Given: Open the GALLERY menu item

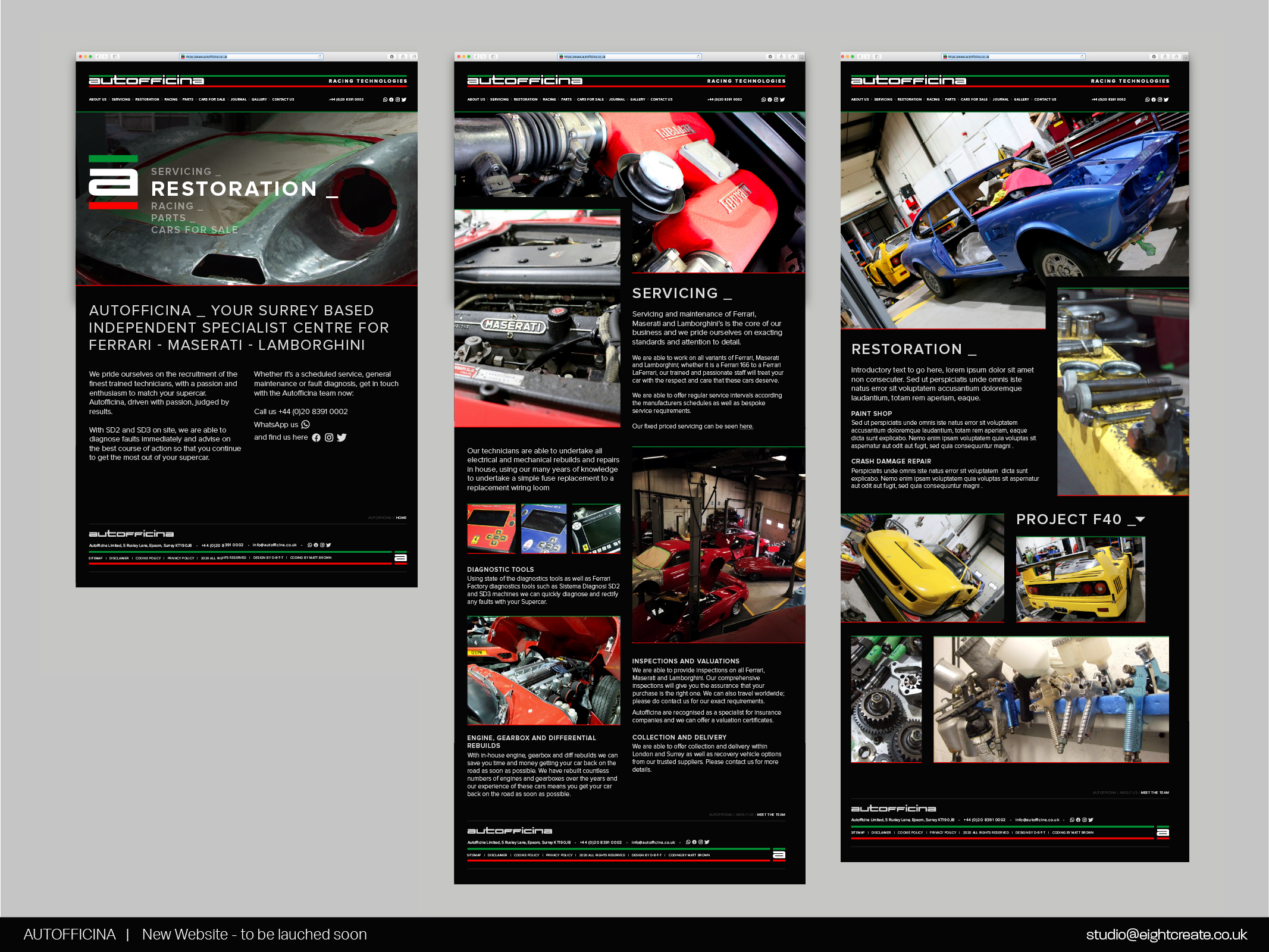Looking at the screenshot, I should (258, 99).
